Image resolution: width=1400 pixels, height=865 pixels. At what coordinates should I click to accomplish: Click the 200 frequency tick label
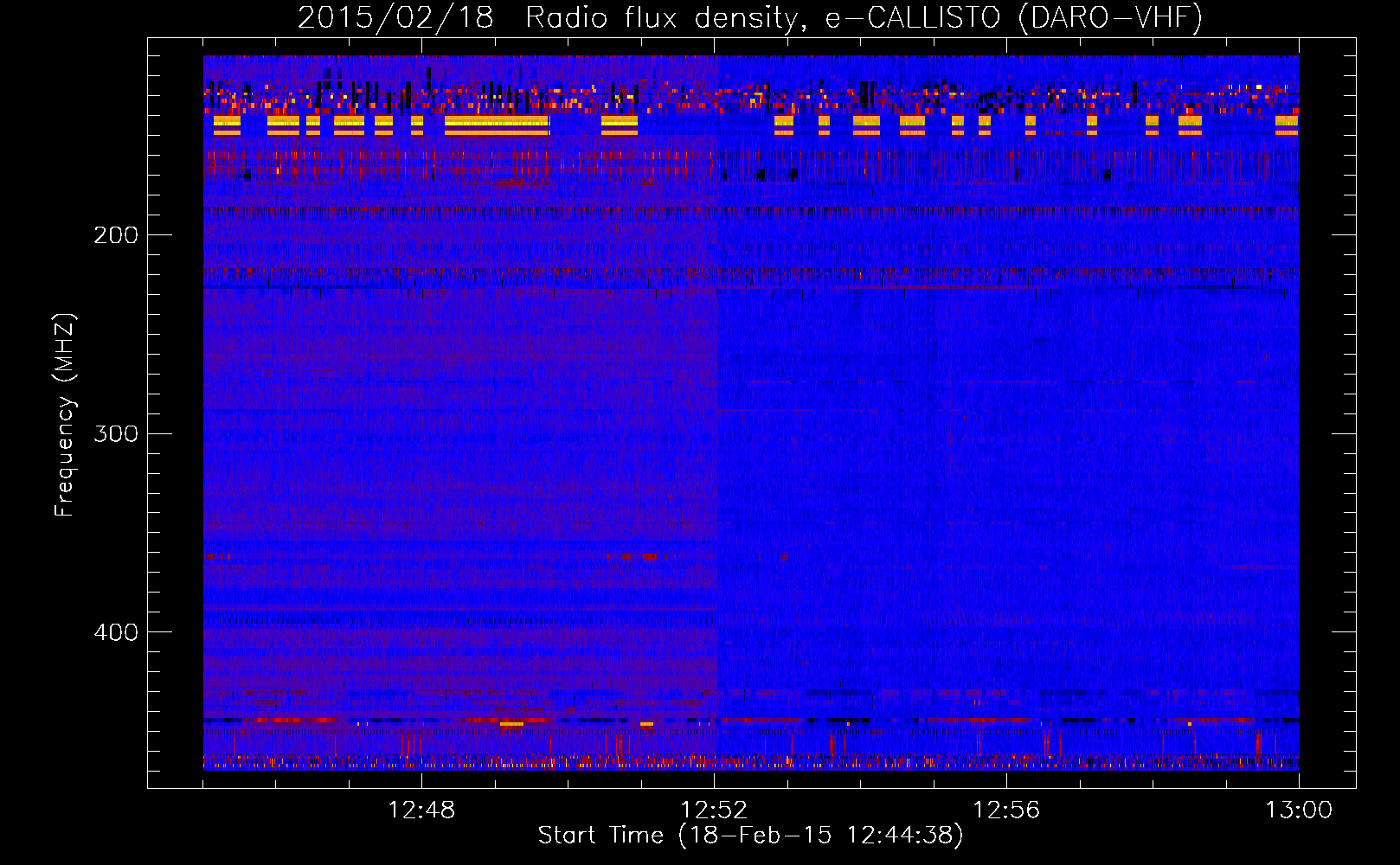116,234
